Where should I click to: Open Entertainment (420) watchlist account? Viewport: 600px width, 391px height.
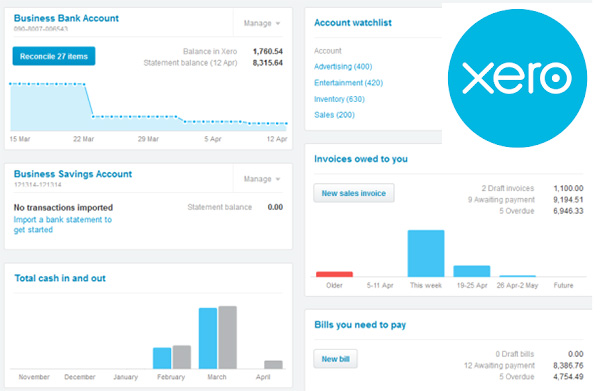click(x=348, y=83)
